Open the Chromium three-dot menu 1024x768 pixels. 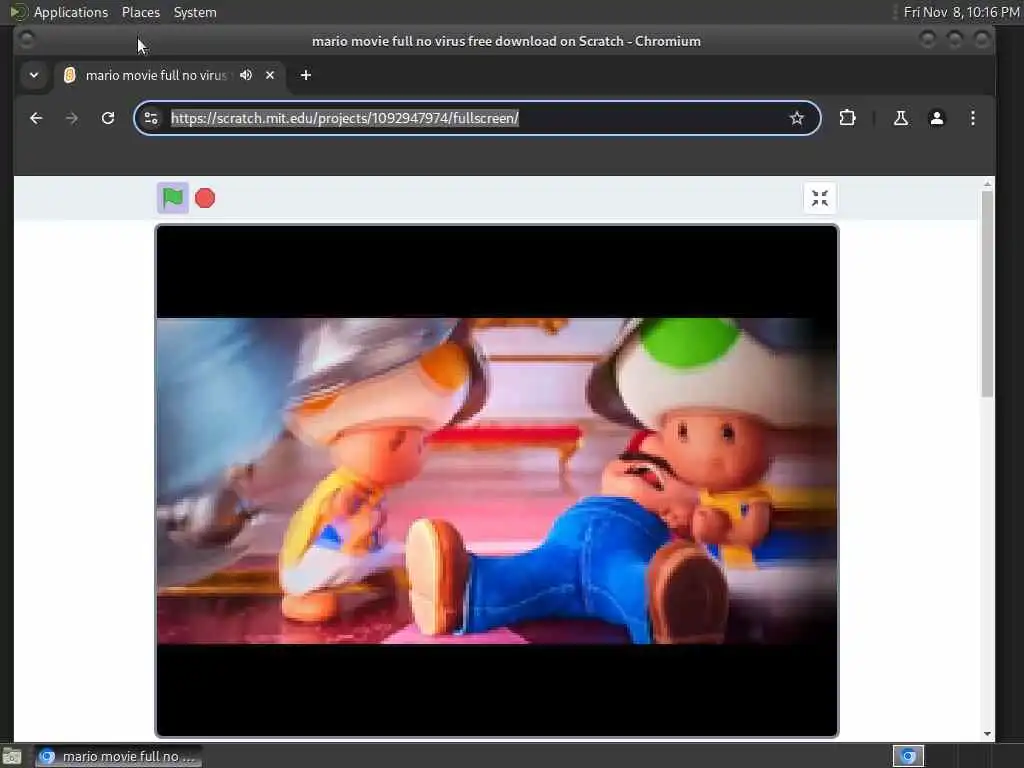(972, 118)
